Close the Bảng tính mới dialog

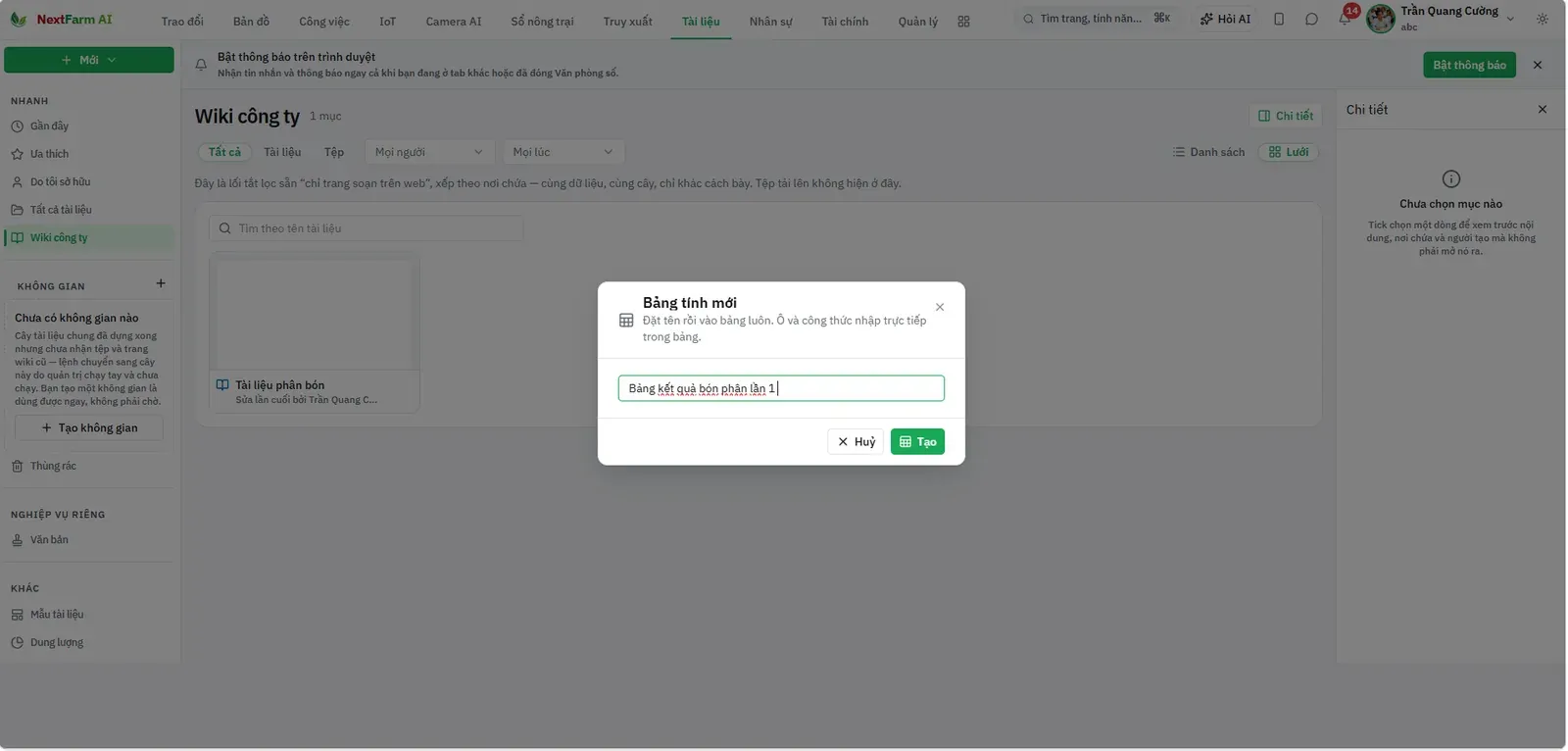(x=940, y=307)
